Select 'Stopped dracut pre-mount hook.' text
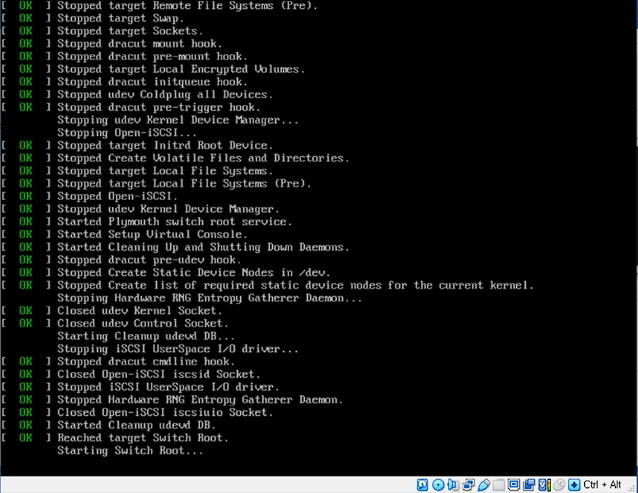The width and height of the screenshot is (638, 493). 152,56
